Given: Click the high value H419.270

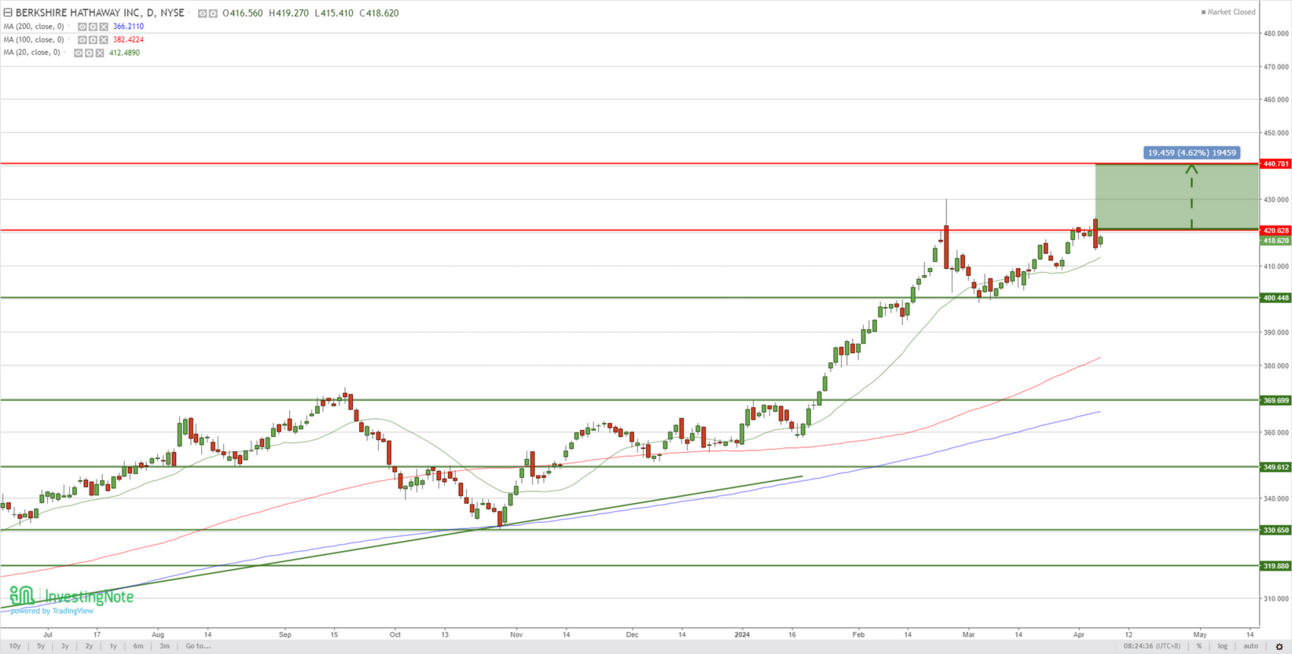Looking at the screenshot, I should tap(289, 13).
